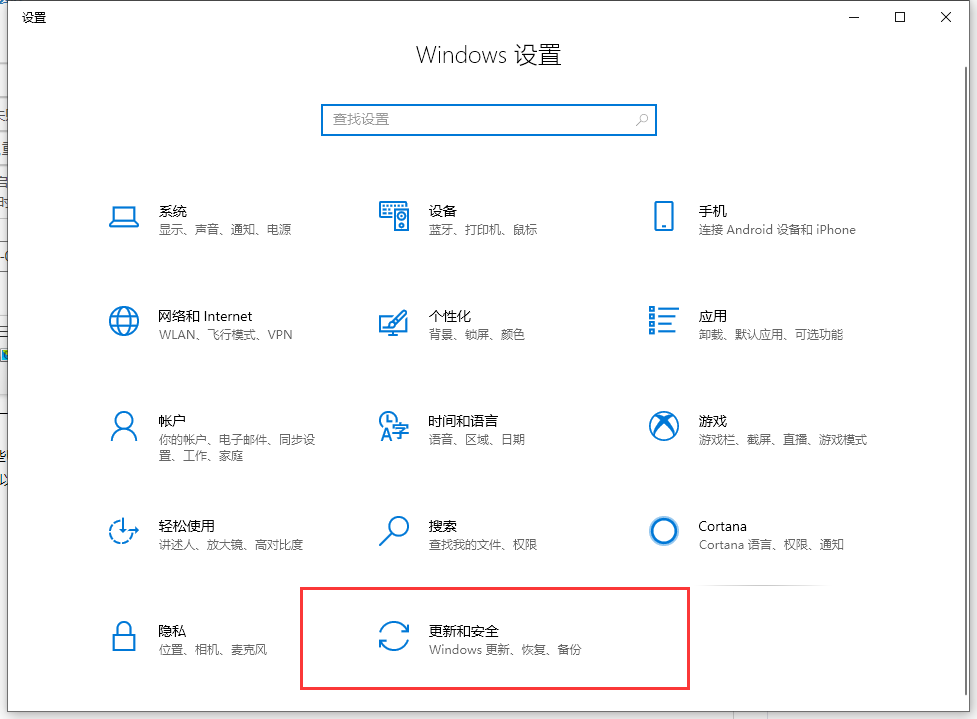Open the 系统 laptop icon
The height and width of the screenshot is (719, 977).
(124, 217)
